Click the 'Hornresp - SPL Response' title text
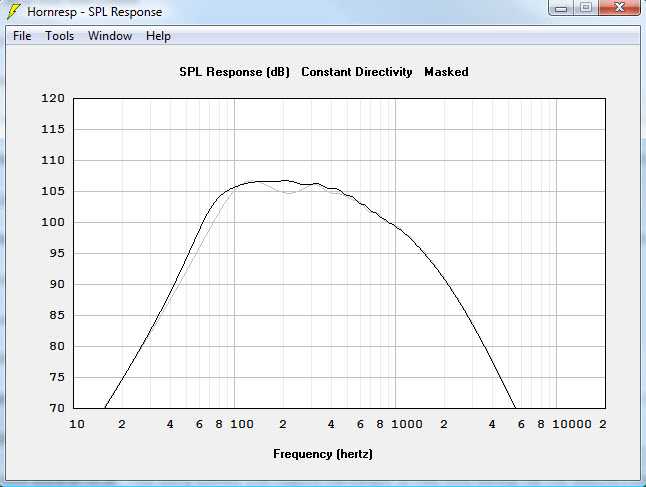The image size is (646, 487). click(94, 12)
